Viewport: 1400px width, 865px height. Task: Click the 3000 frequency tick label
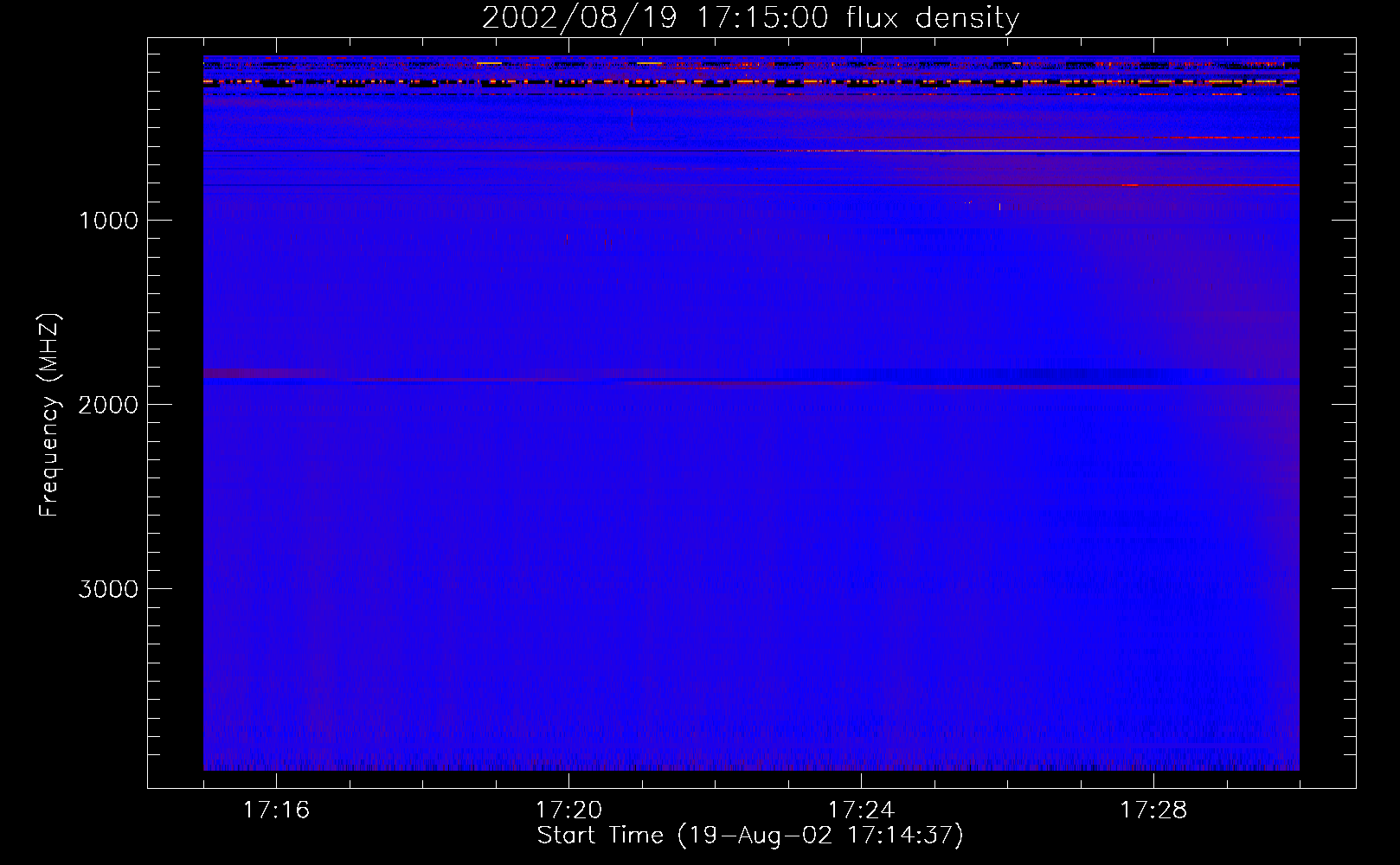click(x=108, y=589)
